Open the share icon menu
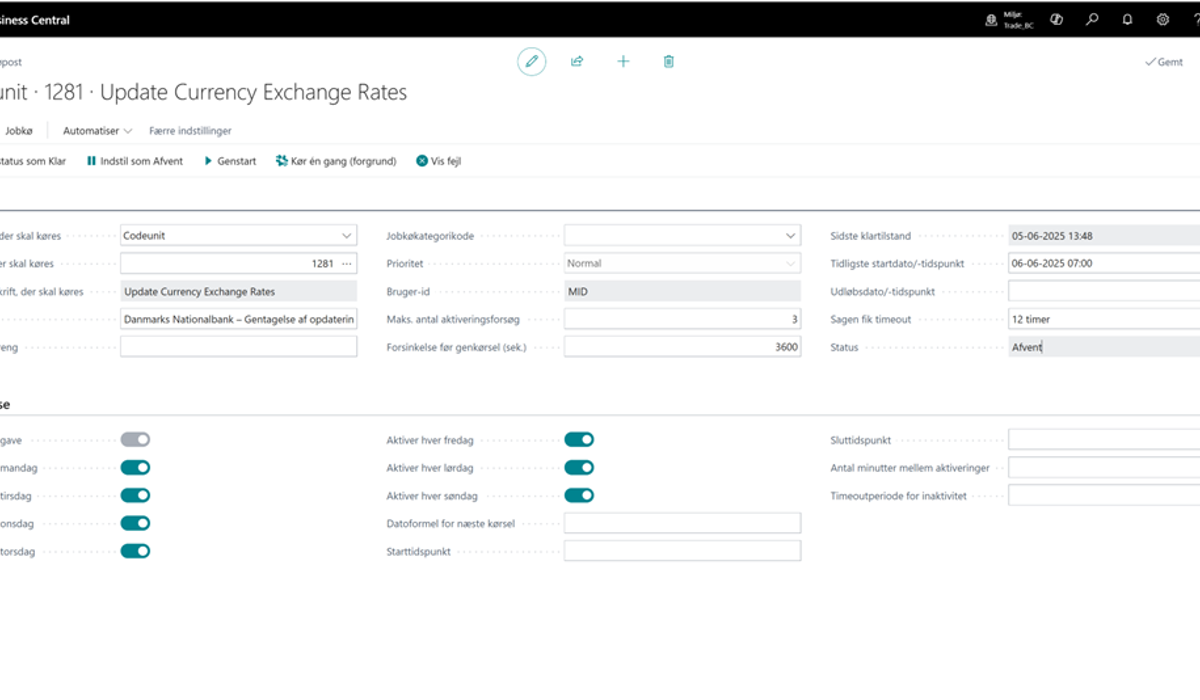This screenshot has height=700, width=1200. [577, 62]
